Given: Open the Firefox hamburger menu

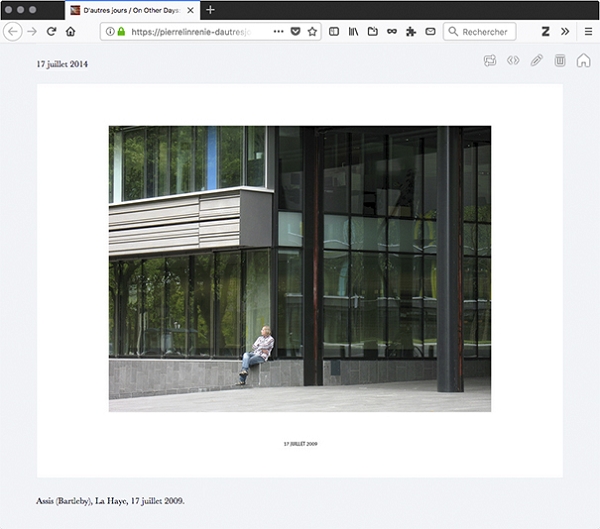Looking at the screenshot, I should click(x=588, y=32).
